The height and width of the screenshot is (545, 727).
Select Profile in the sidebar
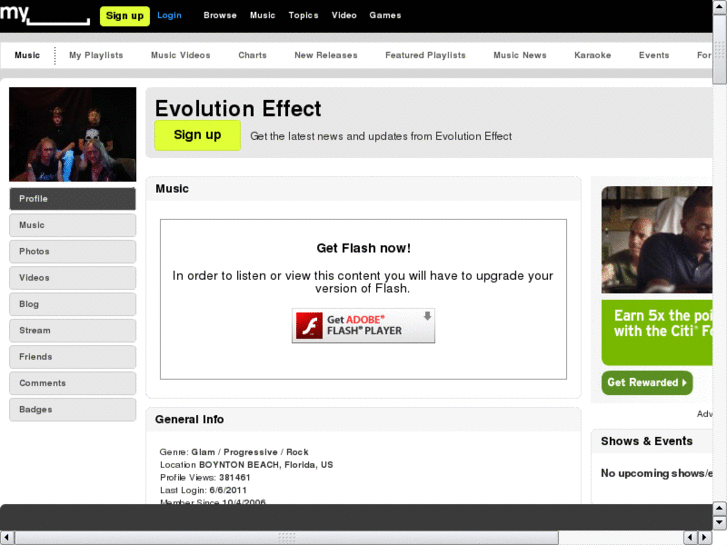[x=72, y=199]
